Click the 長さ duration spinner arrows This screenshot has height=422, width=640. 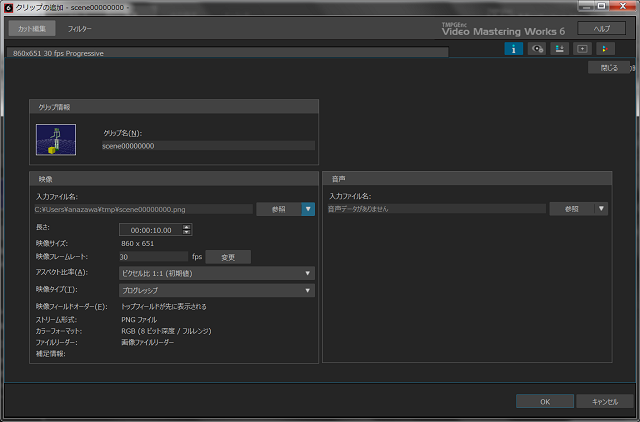click(187, 230)
